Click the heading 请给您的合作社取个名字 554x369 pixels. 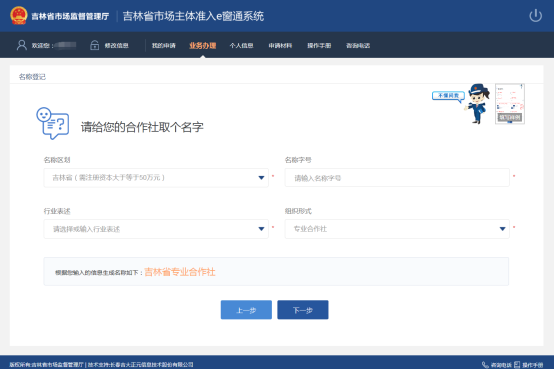click(142, 127)
